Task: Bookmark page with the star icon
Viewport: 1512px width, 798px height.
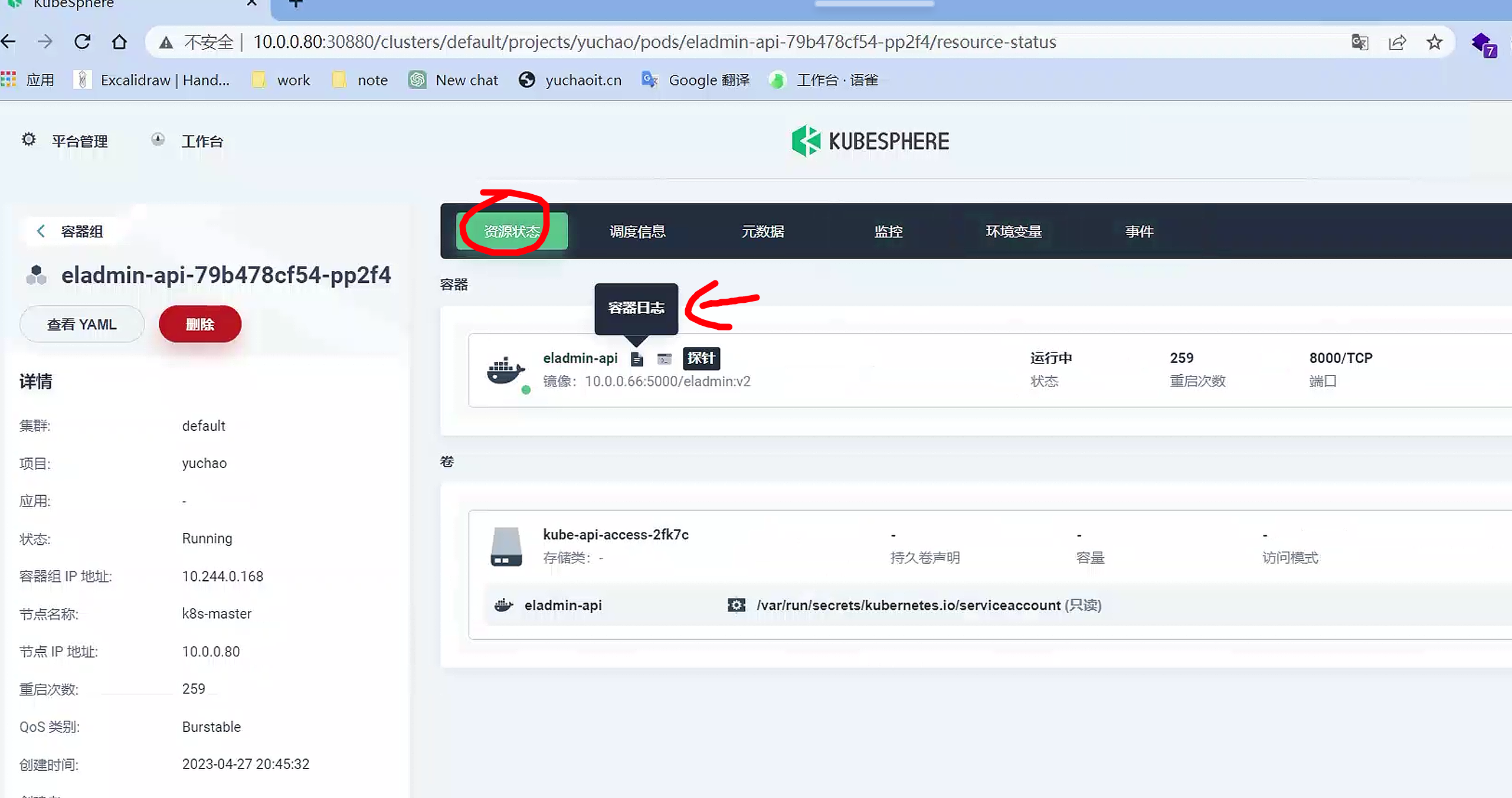Action: pos(1434,42)
